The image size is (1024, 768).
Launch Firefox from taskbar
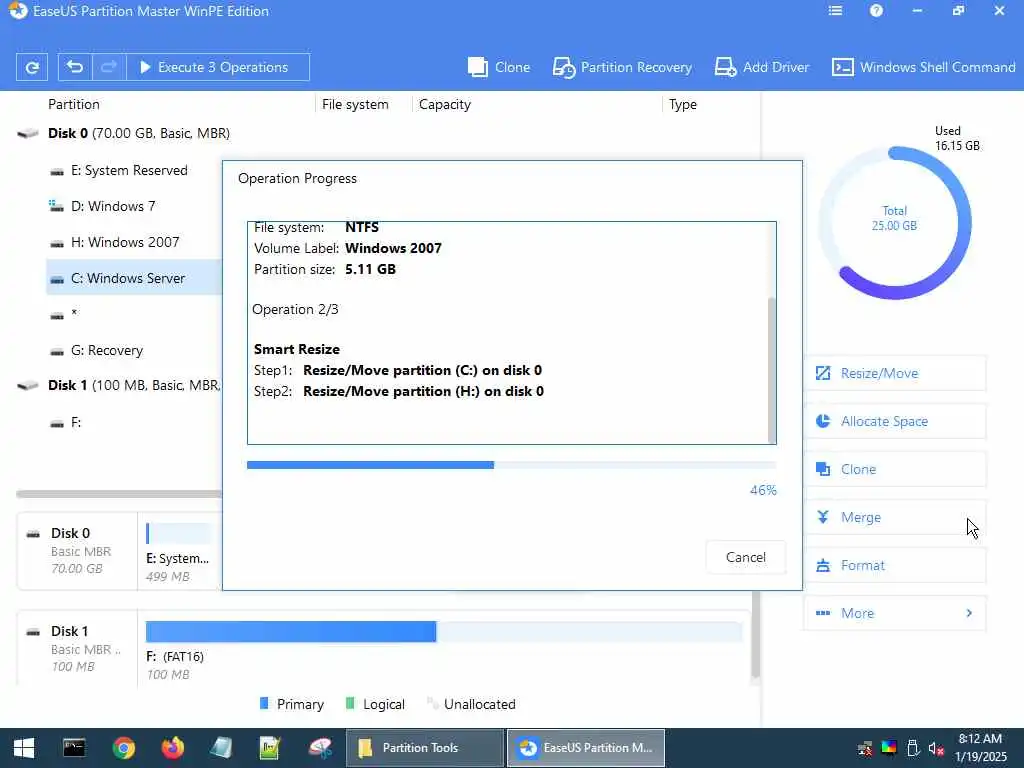172,748
